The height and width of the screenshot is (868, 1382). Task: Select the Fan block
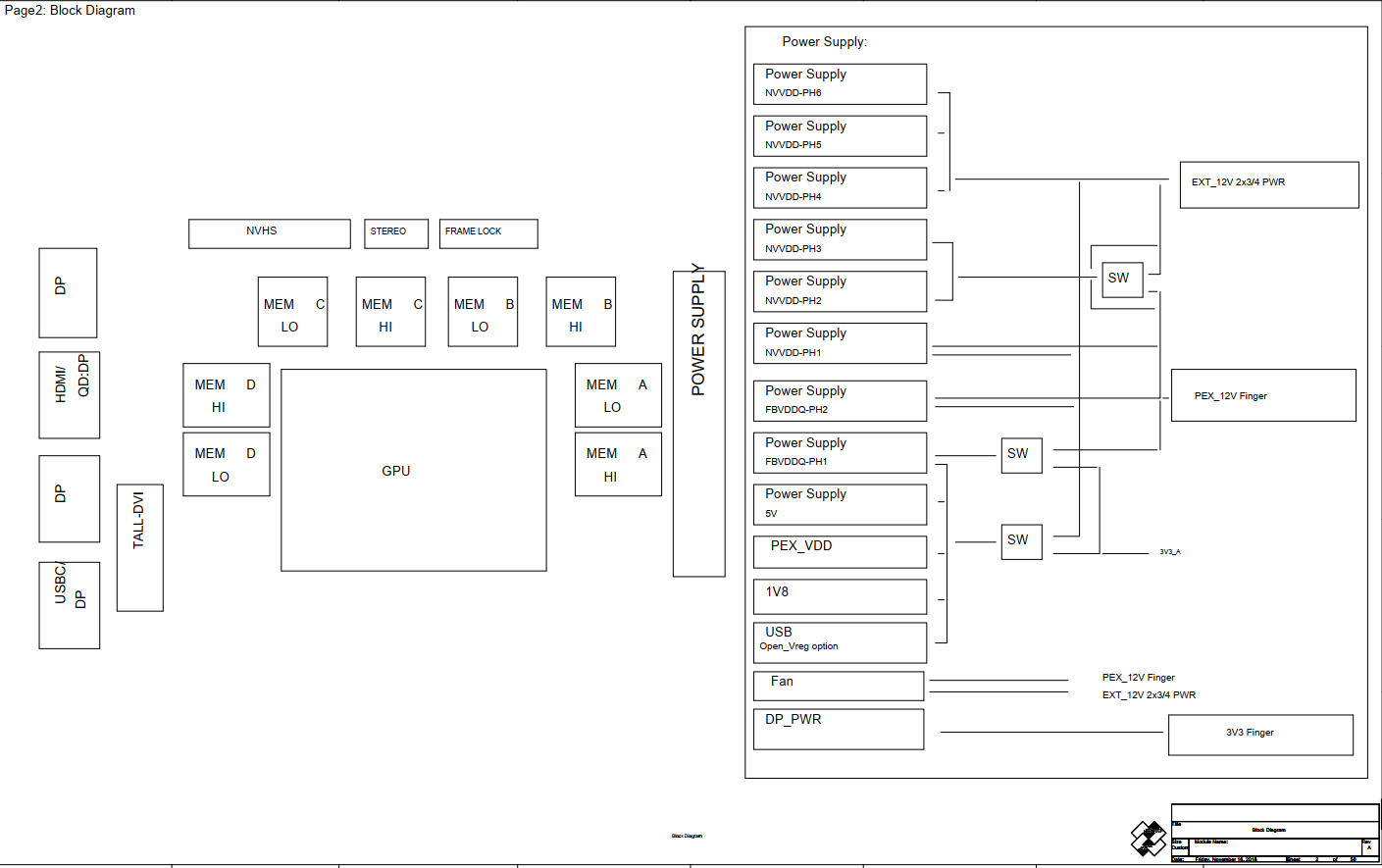pyautogui.click(x=839, y=686)
